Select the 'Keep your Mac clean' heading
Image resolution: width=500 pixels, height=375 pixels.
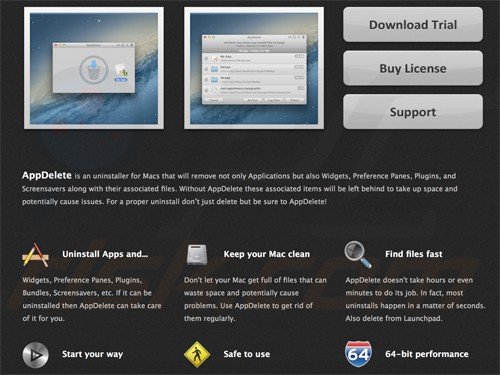[267, 254]
